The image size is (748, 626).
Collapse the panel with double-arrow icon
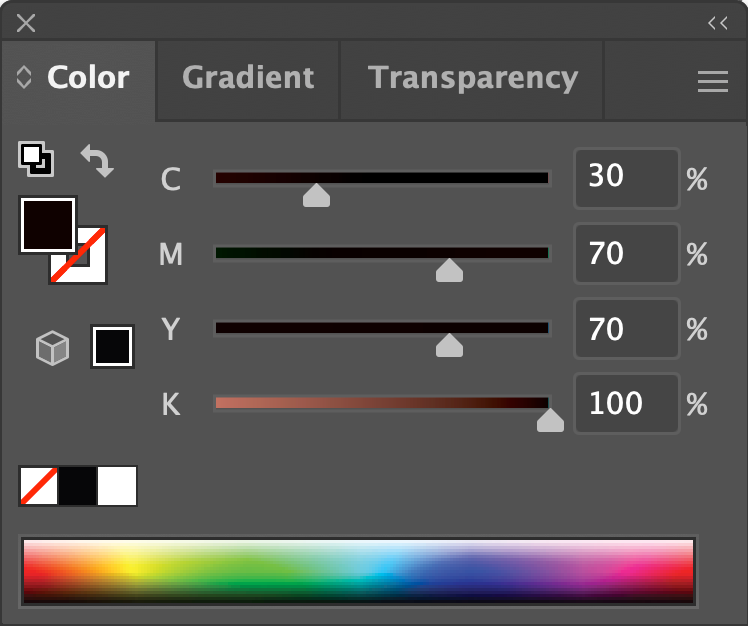(717, 23)
